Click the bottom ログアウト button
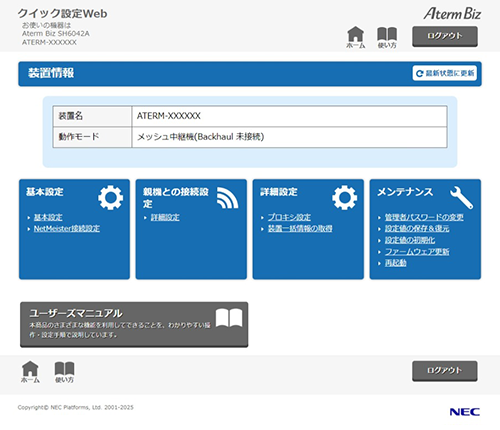Viewport: 500px width, 430px height. [x=445, y=371]
